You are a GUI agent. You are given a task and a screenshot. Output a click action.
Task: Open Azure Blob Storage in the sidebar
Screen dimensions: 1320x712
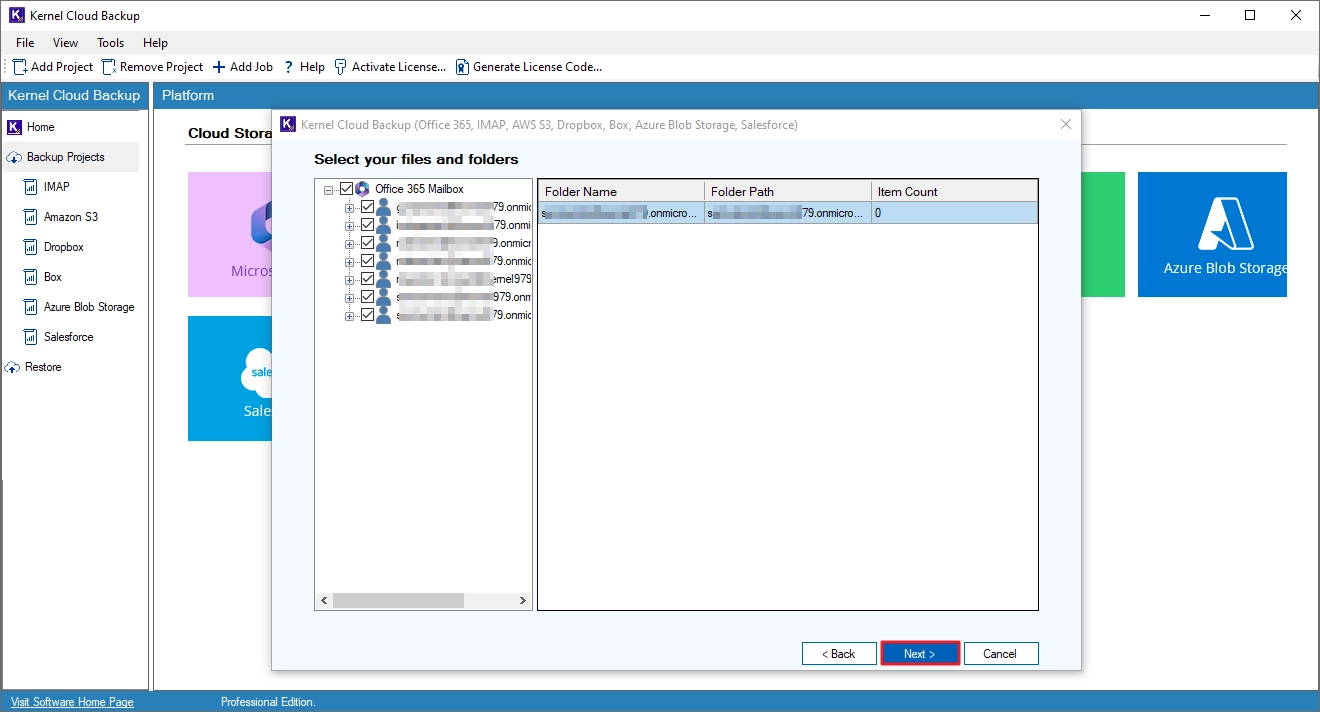point(79,307)
